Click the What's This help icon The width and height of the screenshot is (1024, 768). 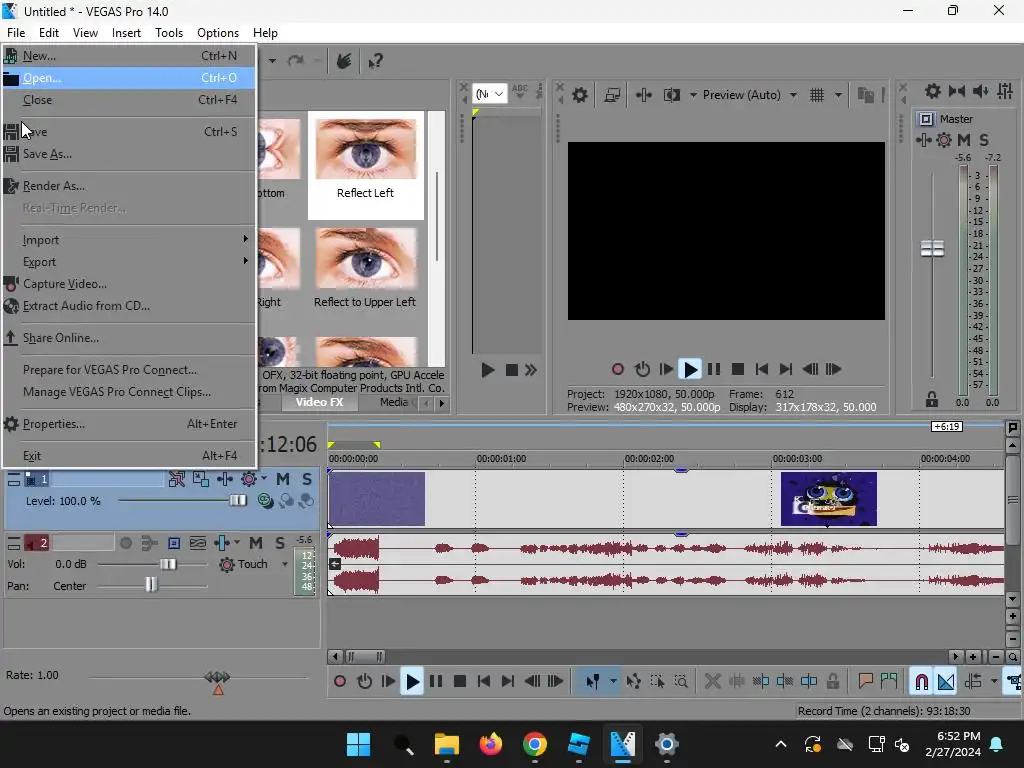(x=375, y=61)
